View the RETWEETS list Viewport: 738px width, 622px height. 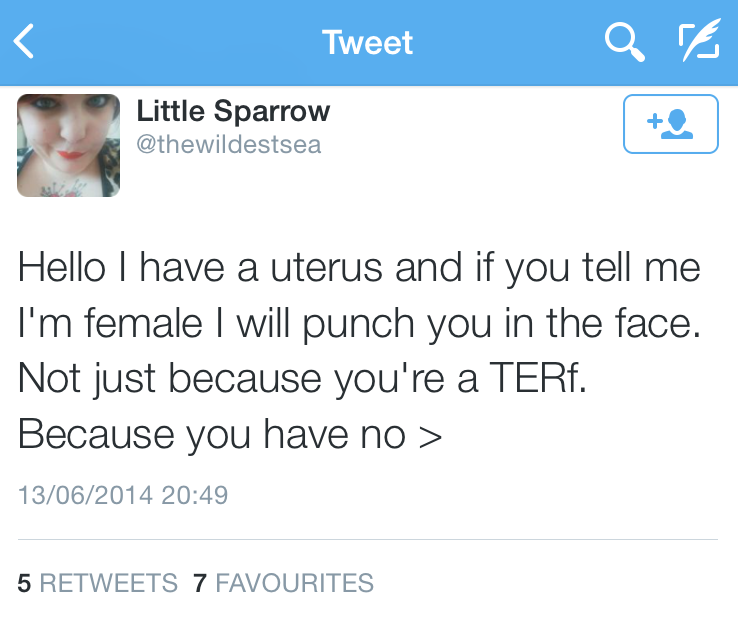[x=109, y=582]
